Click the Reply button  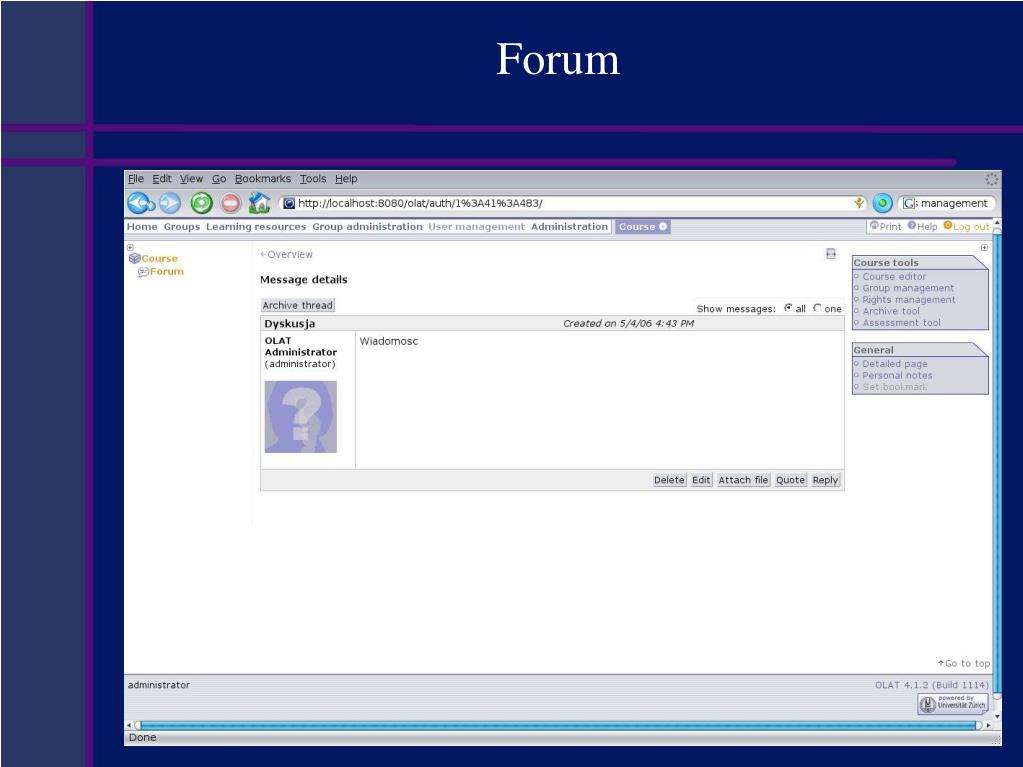825,480
